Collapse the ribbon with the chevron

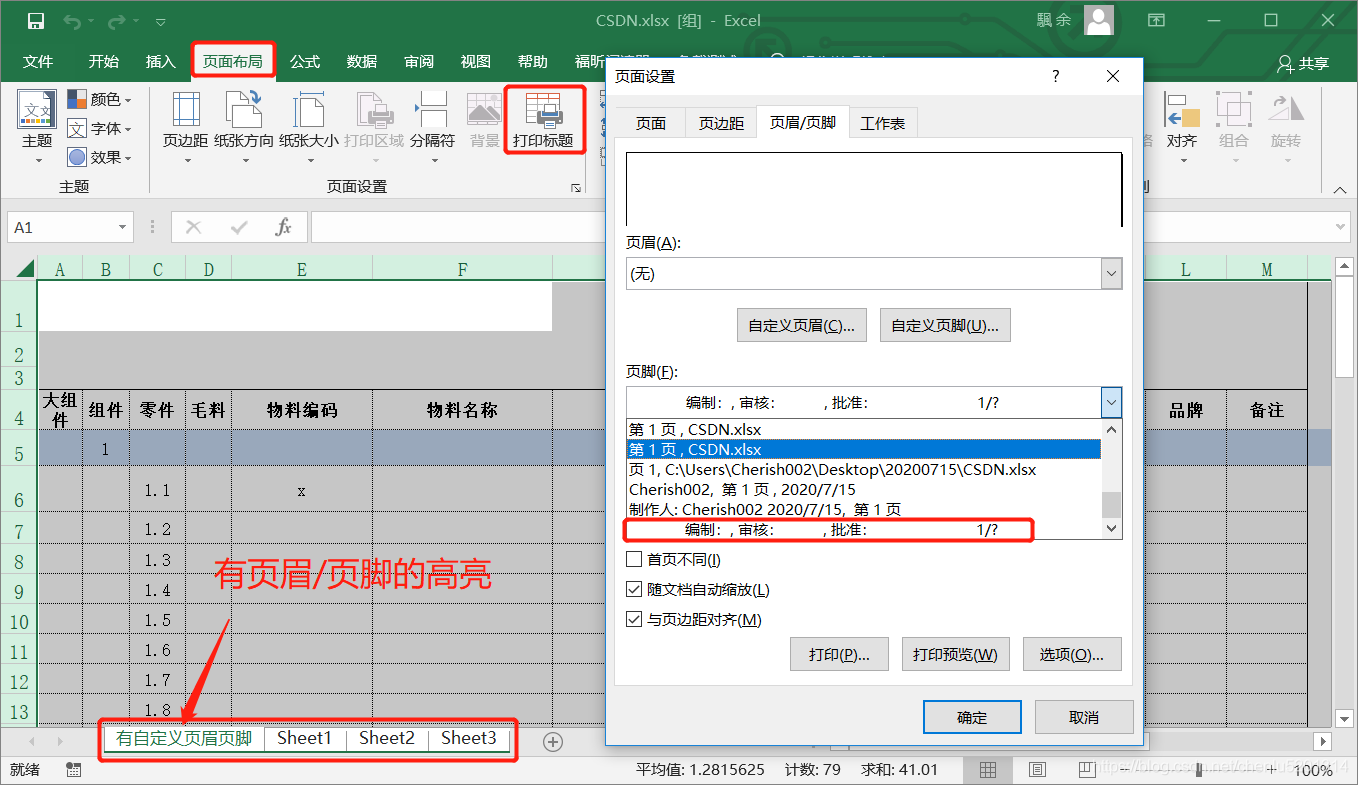pos(1340,188)
